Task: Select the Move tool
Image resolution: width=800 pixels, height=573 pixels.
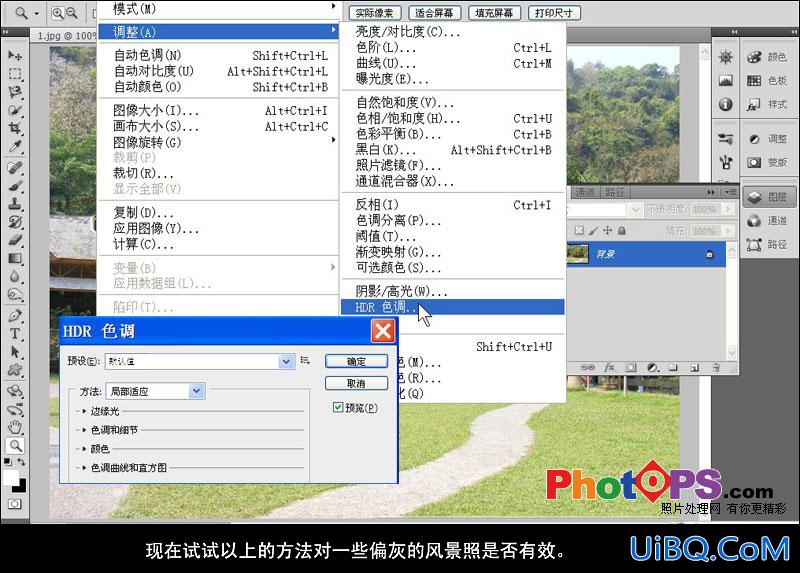Action: pos(15,55)
